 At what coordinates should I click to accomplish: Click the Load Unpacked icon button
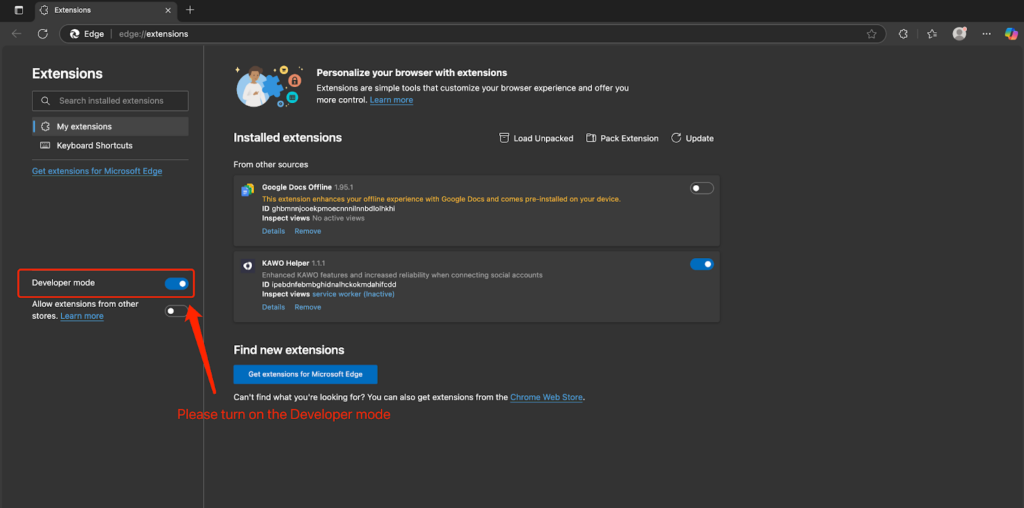click(x=504, y=138)
